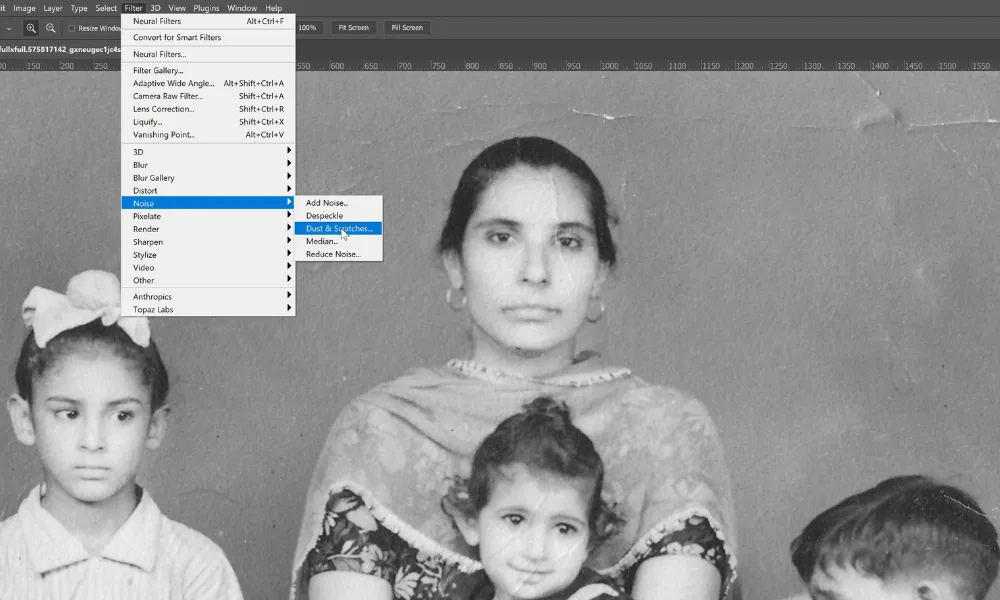Open tool preset dropdown arrow in options bar
This screenshot has width=1000, height=600.
[8, 28]
